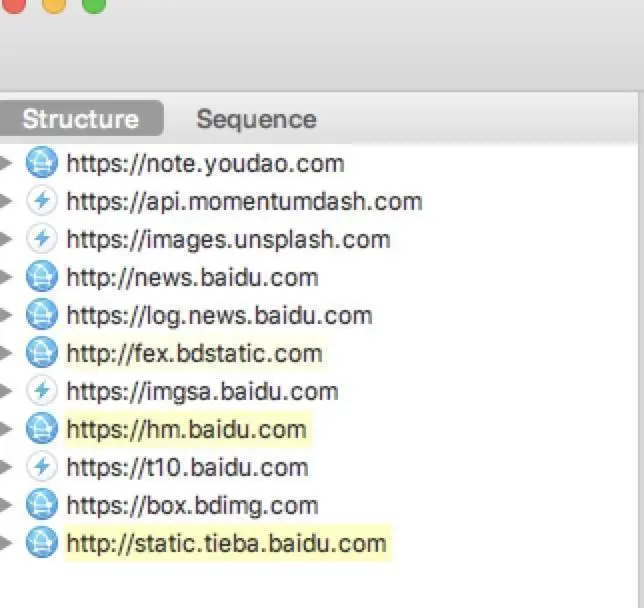This screenshot has width=644, height=608.
Task: Expand the log.news.baidu.com tree node
Action: 7,315
